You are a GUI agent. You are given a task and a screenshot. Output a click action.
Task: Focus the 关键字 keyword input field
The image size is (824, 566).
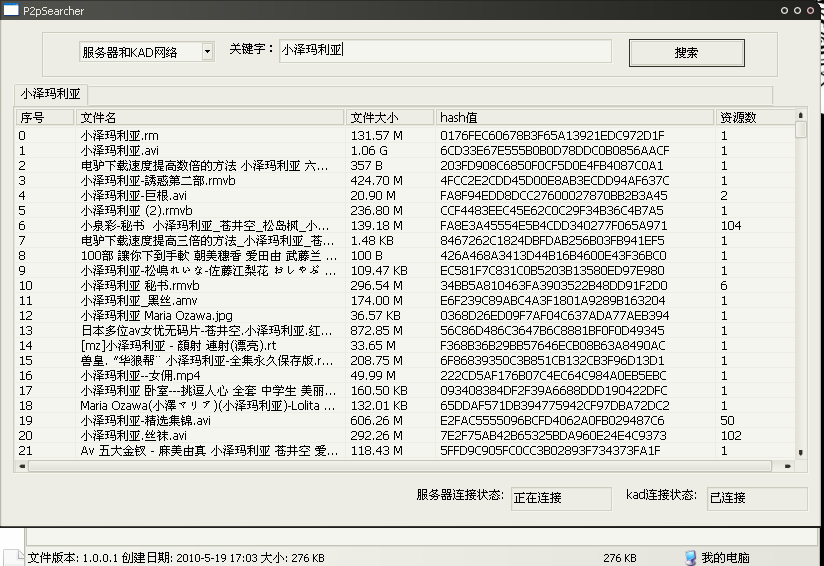[x=445, y=50]
